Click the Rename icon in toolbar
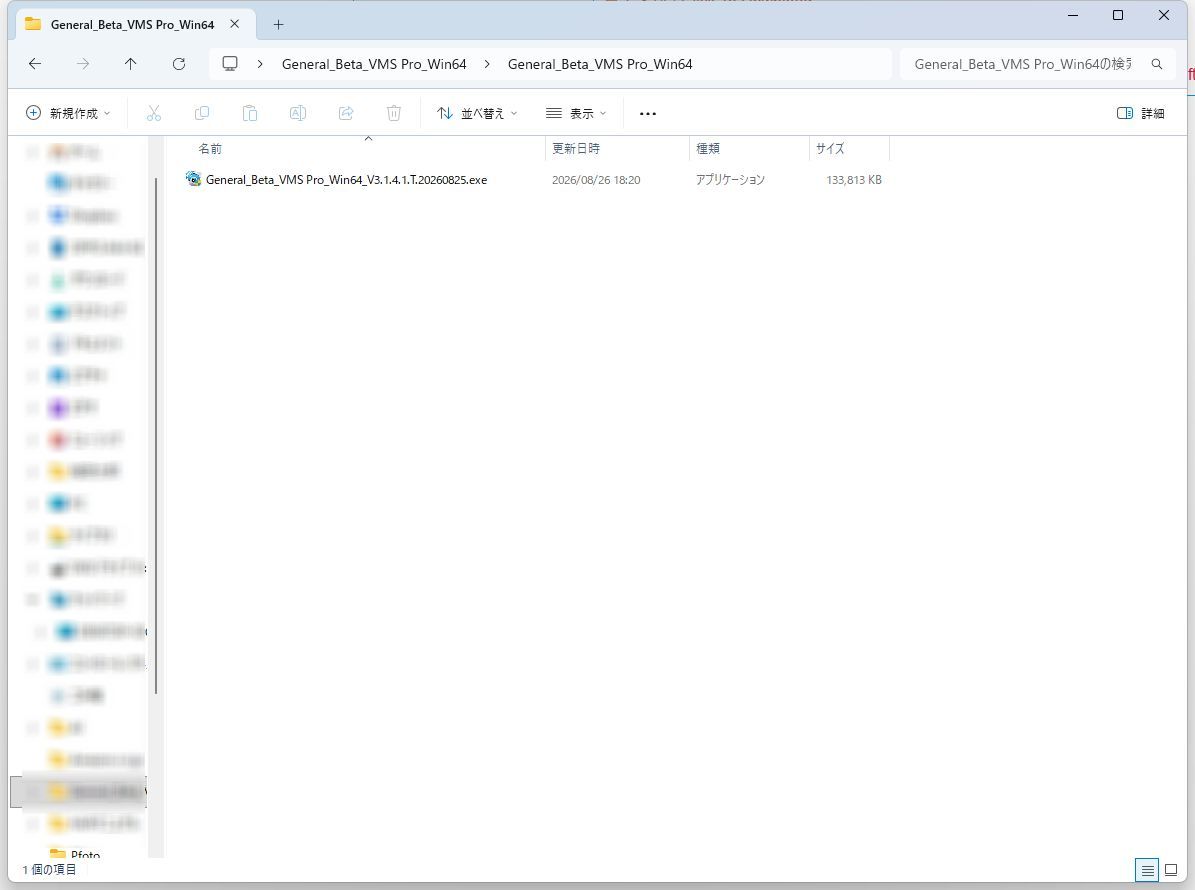This screenshot has width=1195, height=890. [298, 113]
